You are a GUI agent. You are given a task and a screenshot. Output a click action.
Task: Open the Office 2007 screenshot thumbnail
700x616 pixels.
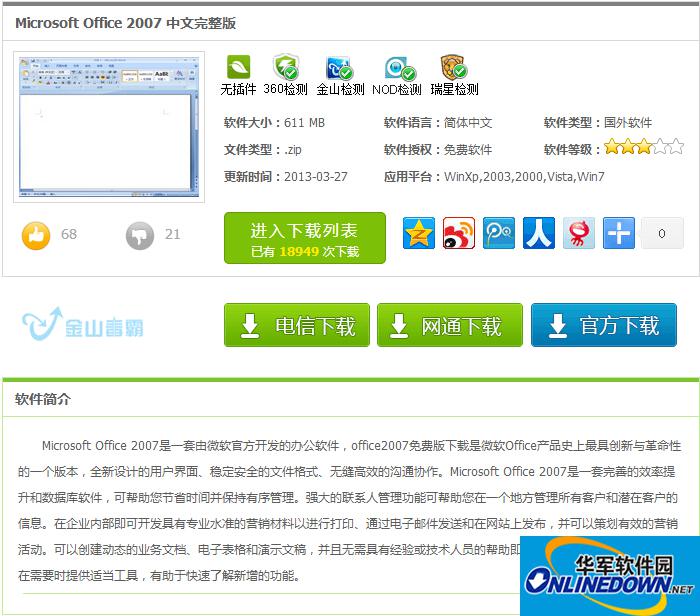pyautogui.click(x=109, y=127)
